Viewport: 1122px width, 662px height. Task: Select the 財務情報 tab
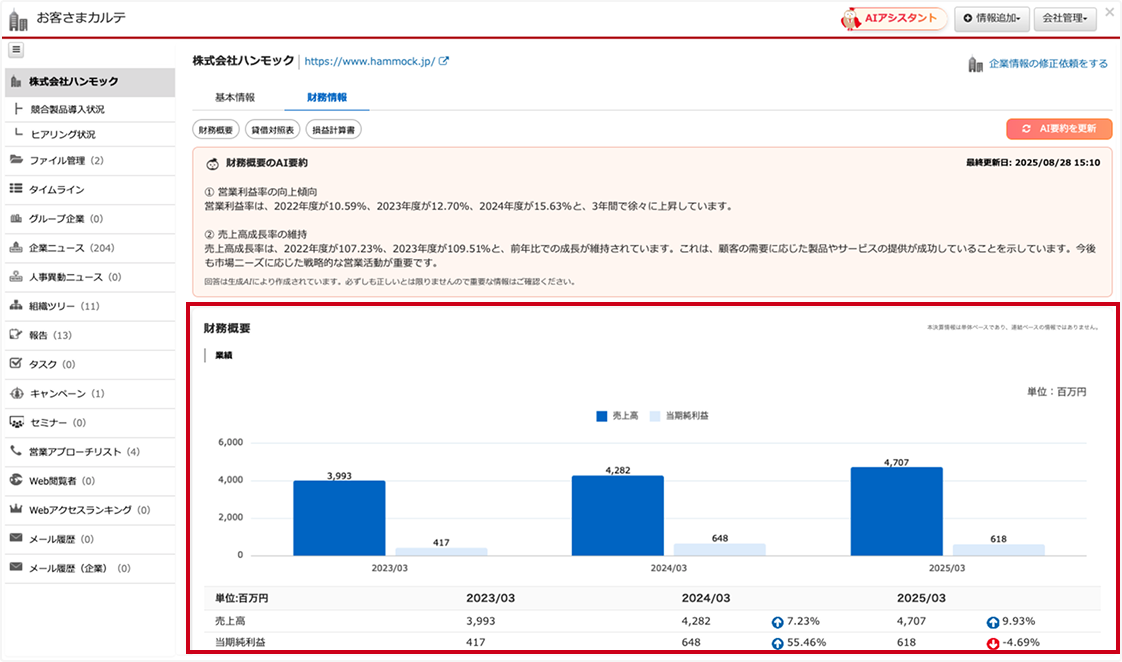327,97
